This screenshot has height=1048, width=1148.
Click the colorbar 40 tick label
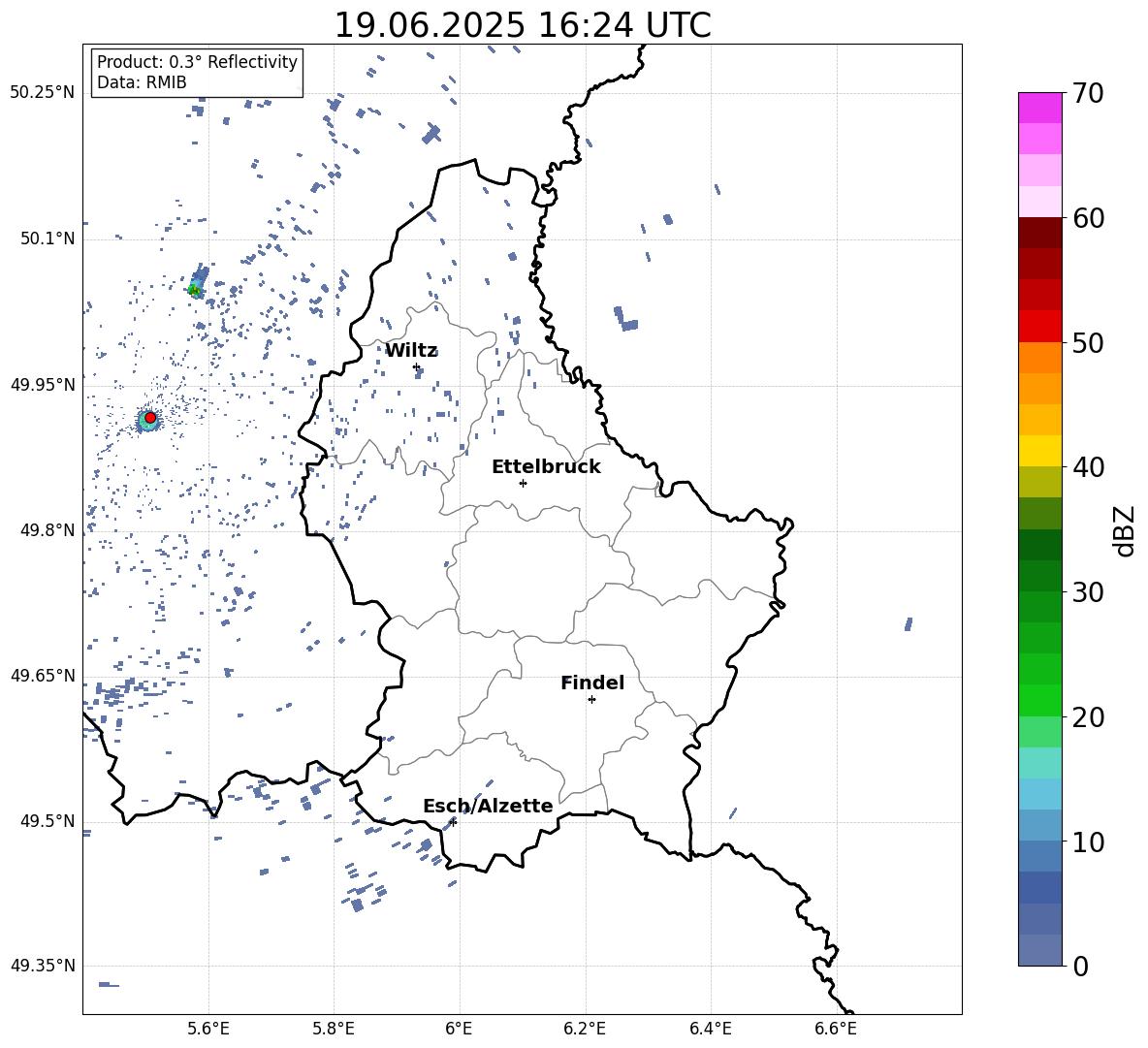coord(1088,467)
